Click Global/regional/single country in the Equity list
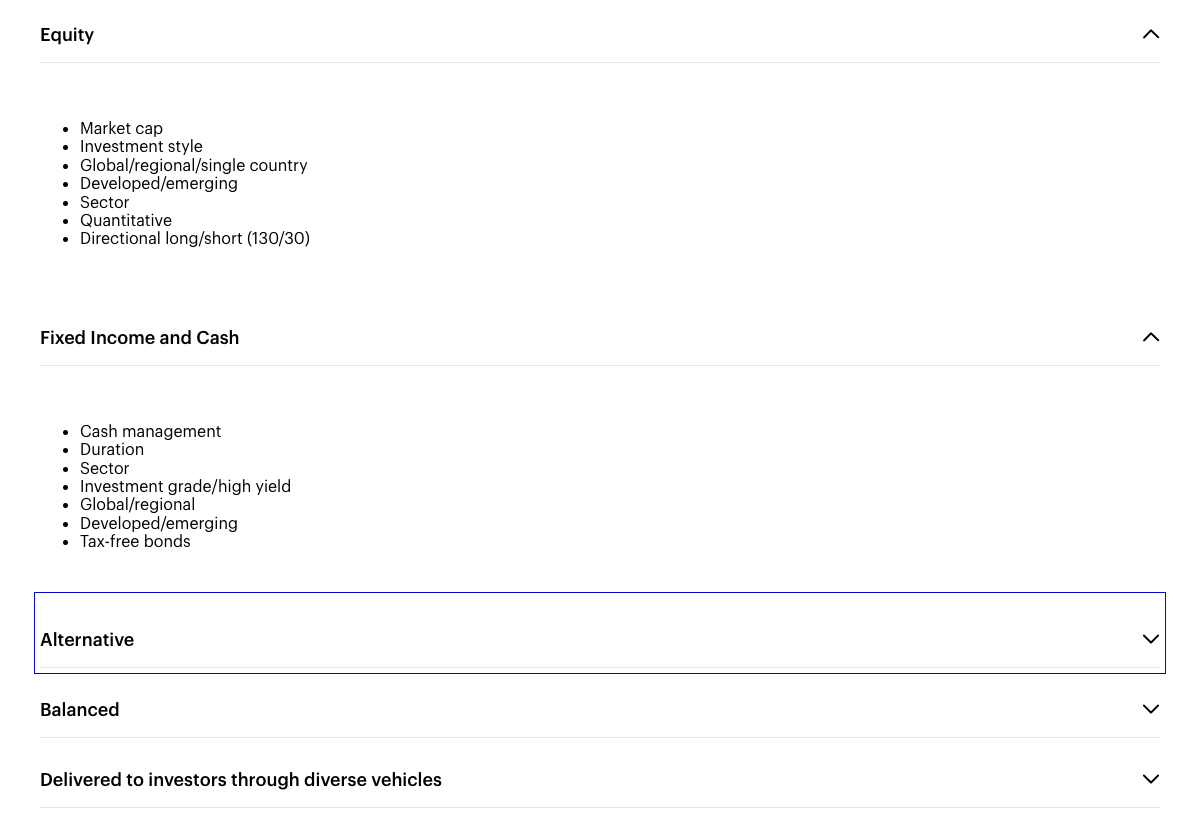Viewport: 1194px width, 823px height. [193, 165]
